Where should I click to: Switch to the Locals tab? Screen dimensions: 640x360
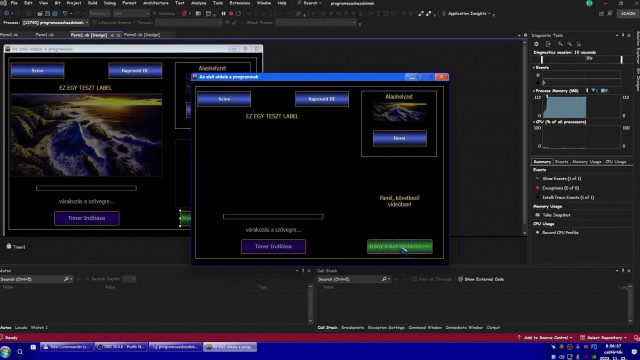(x=21, y=327)
